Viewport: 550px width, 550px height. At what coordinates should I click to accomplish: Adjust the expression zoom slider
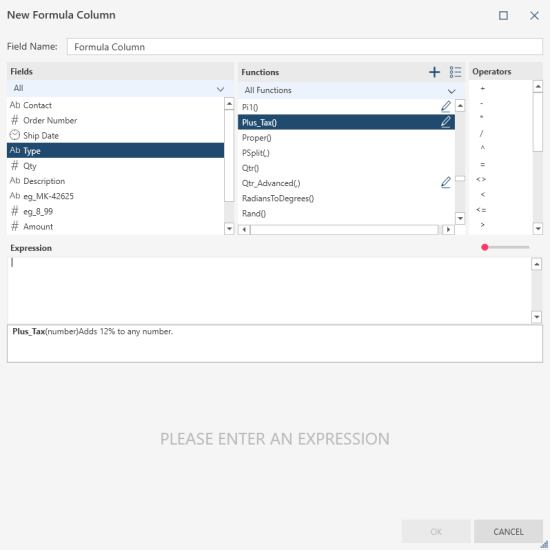click(x=485, y=247)
